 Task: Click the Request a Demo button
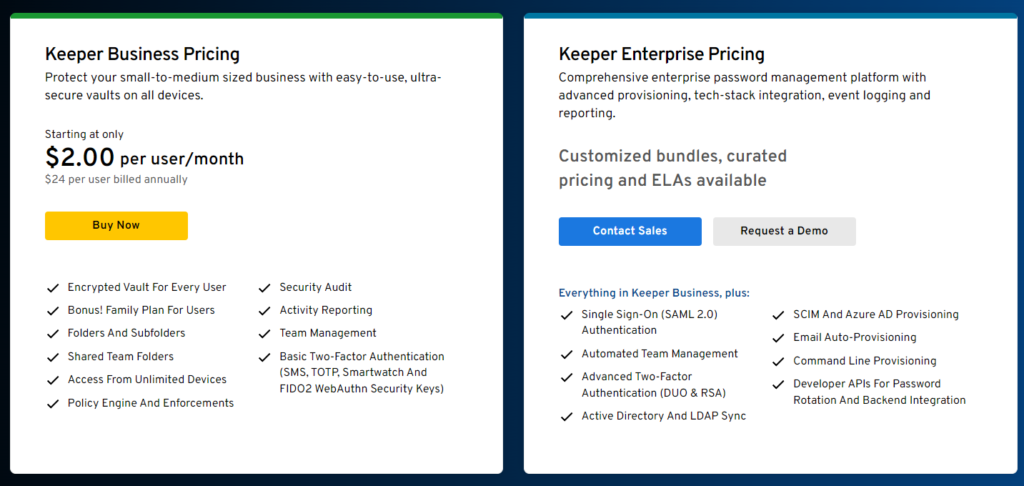click(x=784, y=231)
